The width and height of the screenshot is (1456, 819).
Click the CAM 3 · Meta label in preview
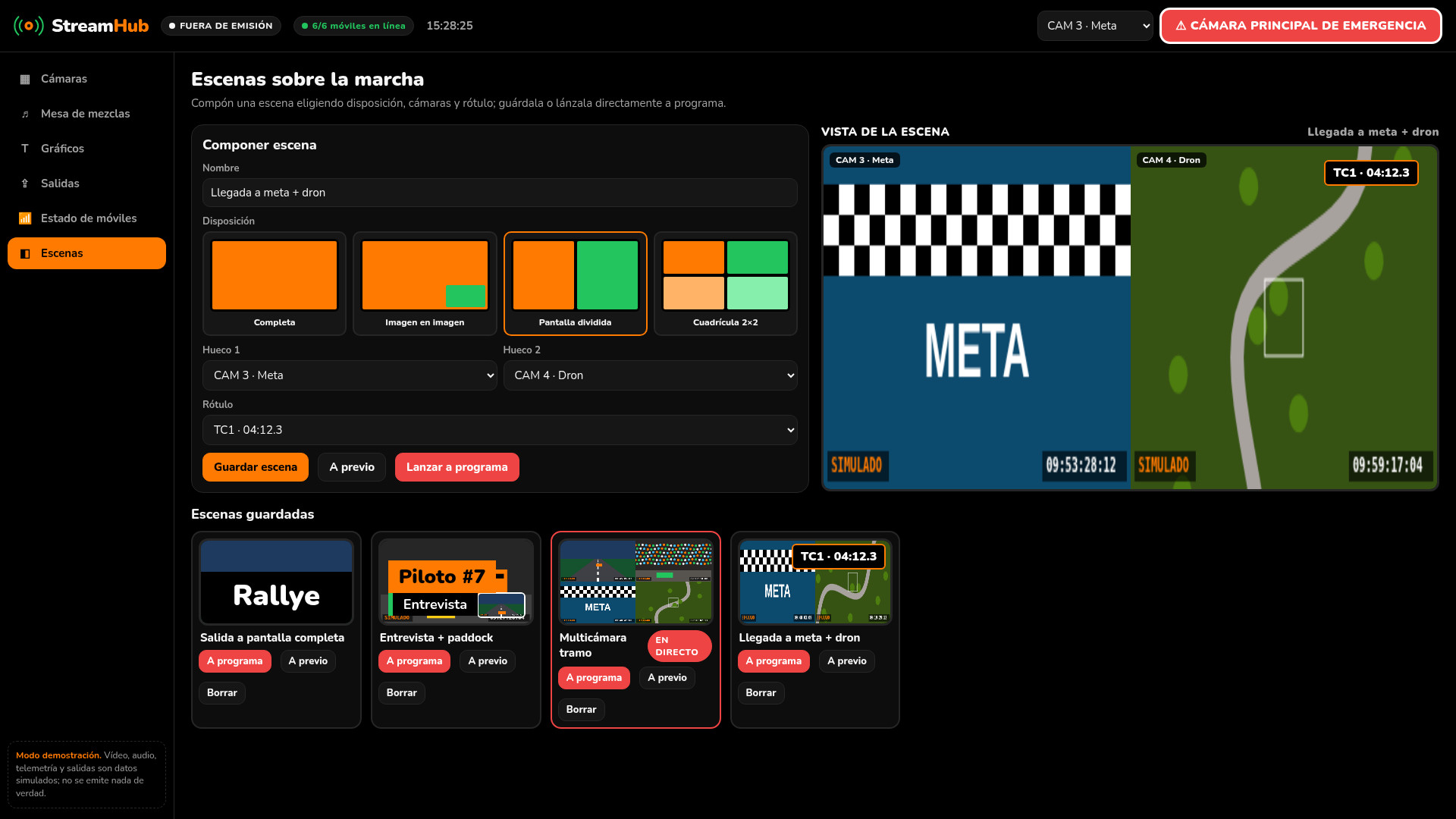pos(864,160)
